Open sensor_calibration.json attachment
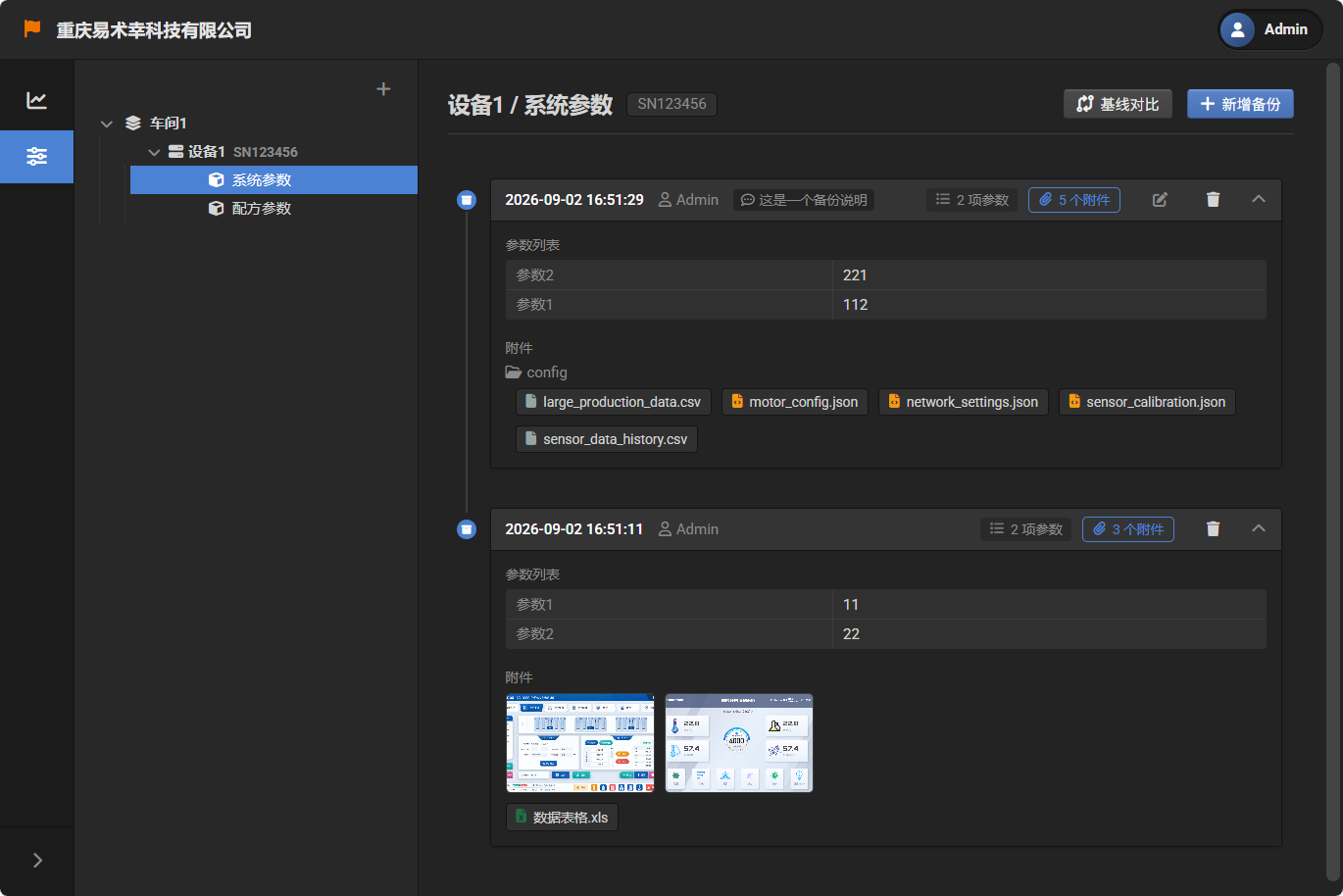The image size is (1343, 896). 1147,402
